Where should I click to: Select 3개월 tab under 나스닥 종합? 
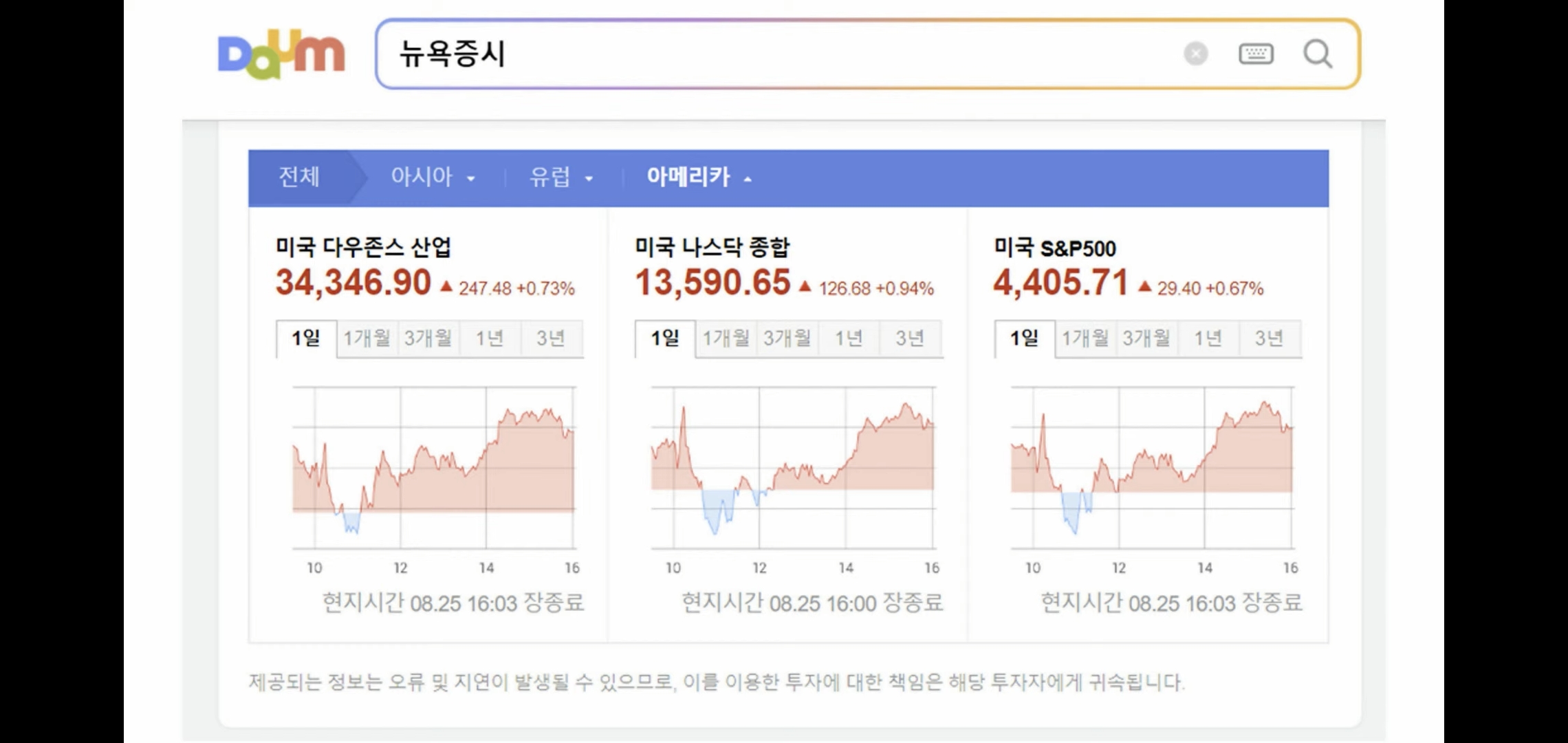[x=787, y=338]
